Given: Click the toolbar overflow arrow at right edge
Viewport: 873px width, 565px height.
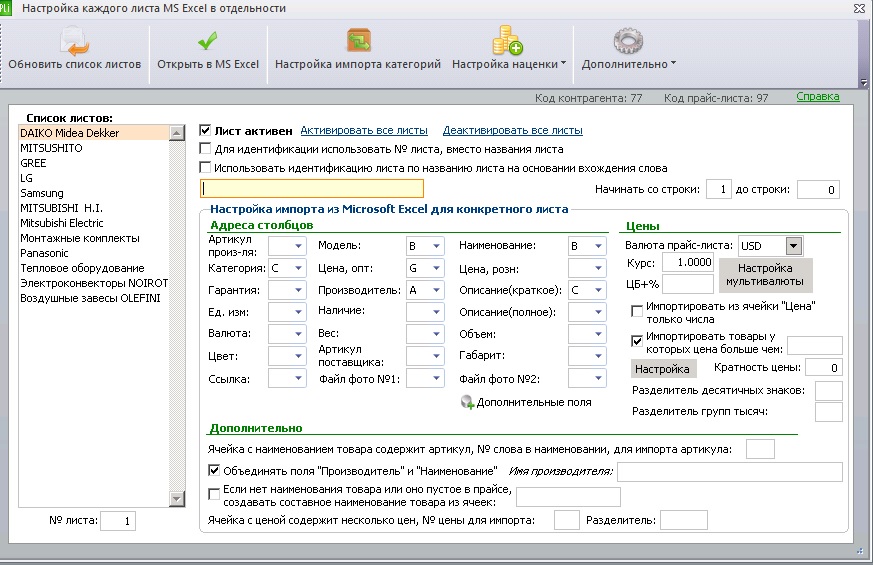Looking at the screenshot, I should (x=864, y=82).
